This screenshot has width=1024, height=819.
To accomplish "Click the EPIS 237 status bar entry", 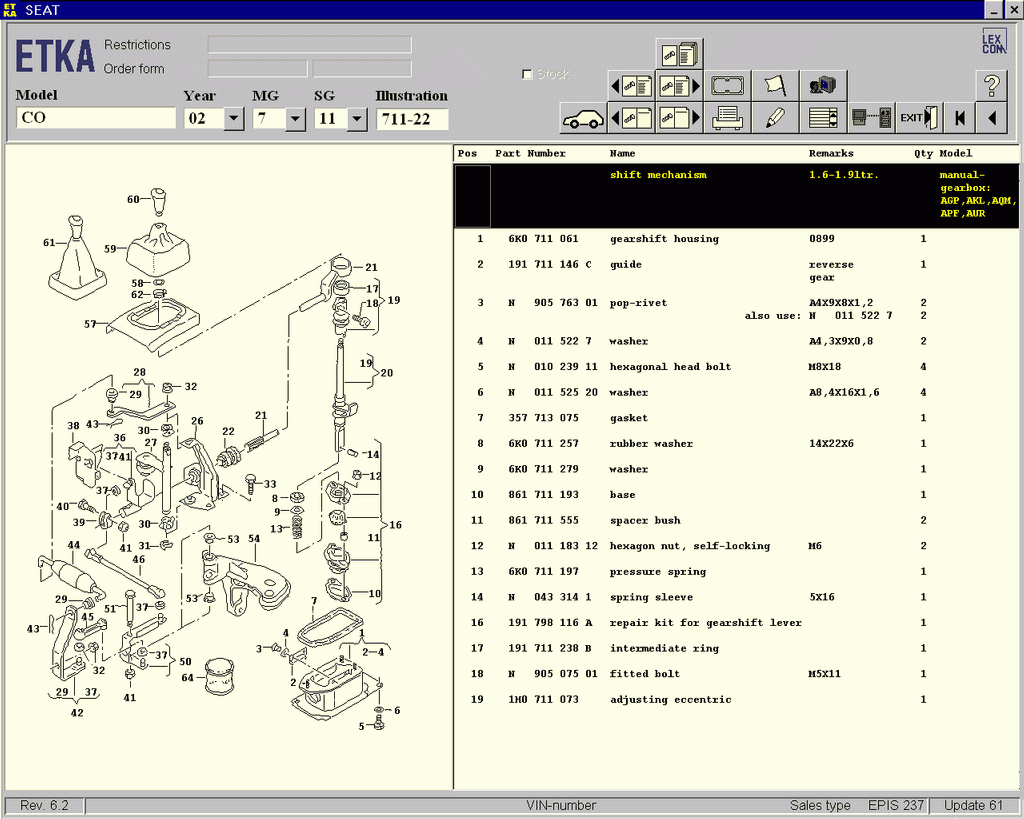I will [x=896, y=805].
